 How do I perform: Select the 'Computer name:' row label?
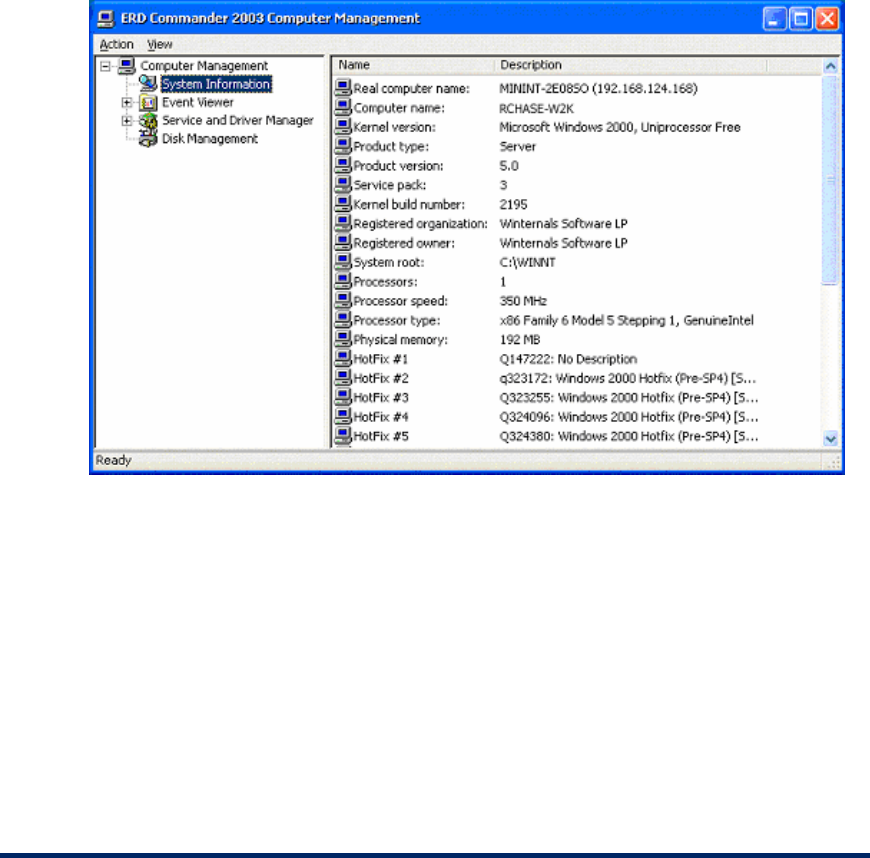pos(399,108)
